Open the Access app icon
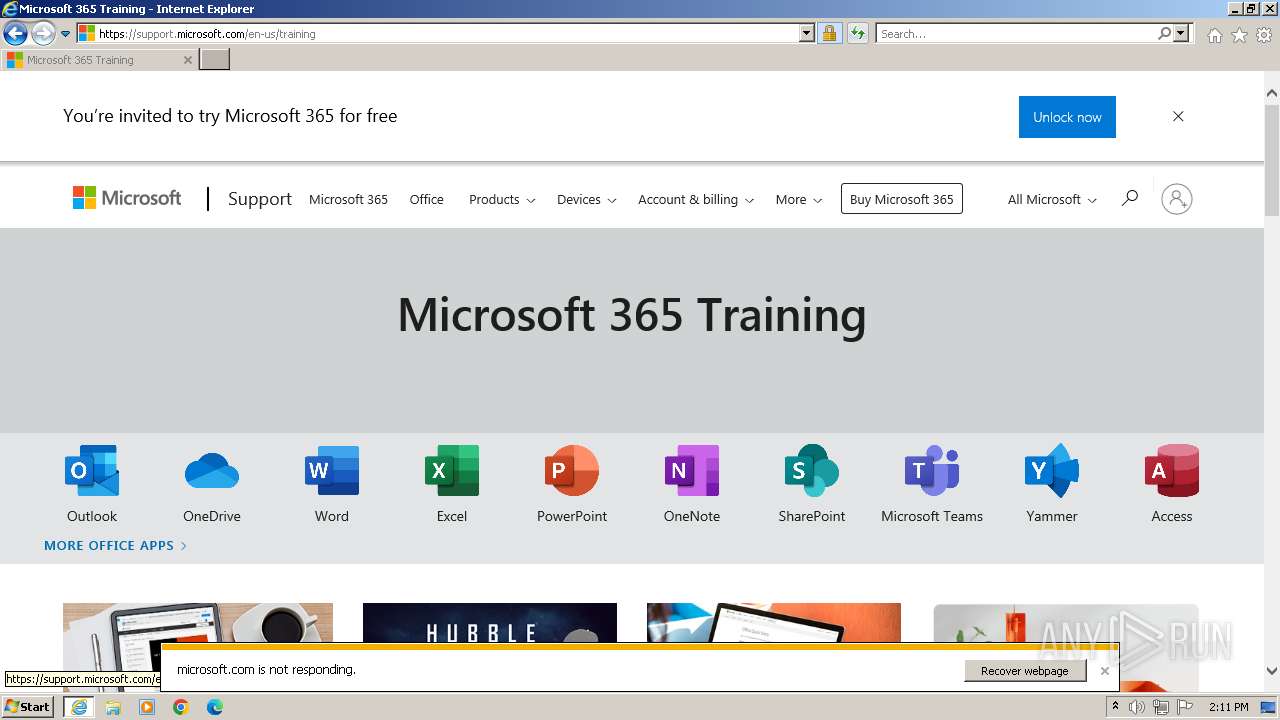Image resolution: width=1280 pixels, height=720 pixels. [1172, 470]
